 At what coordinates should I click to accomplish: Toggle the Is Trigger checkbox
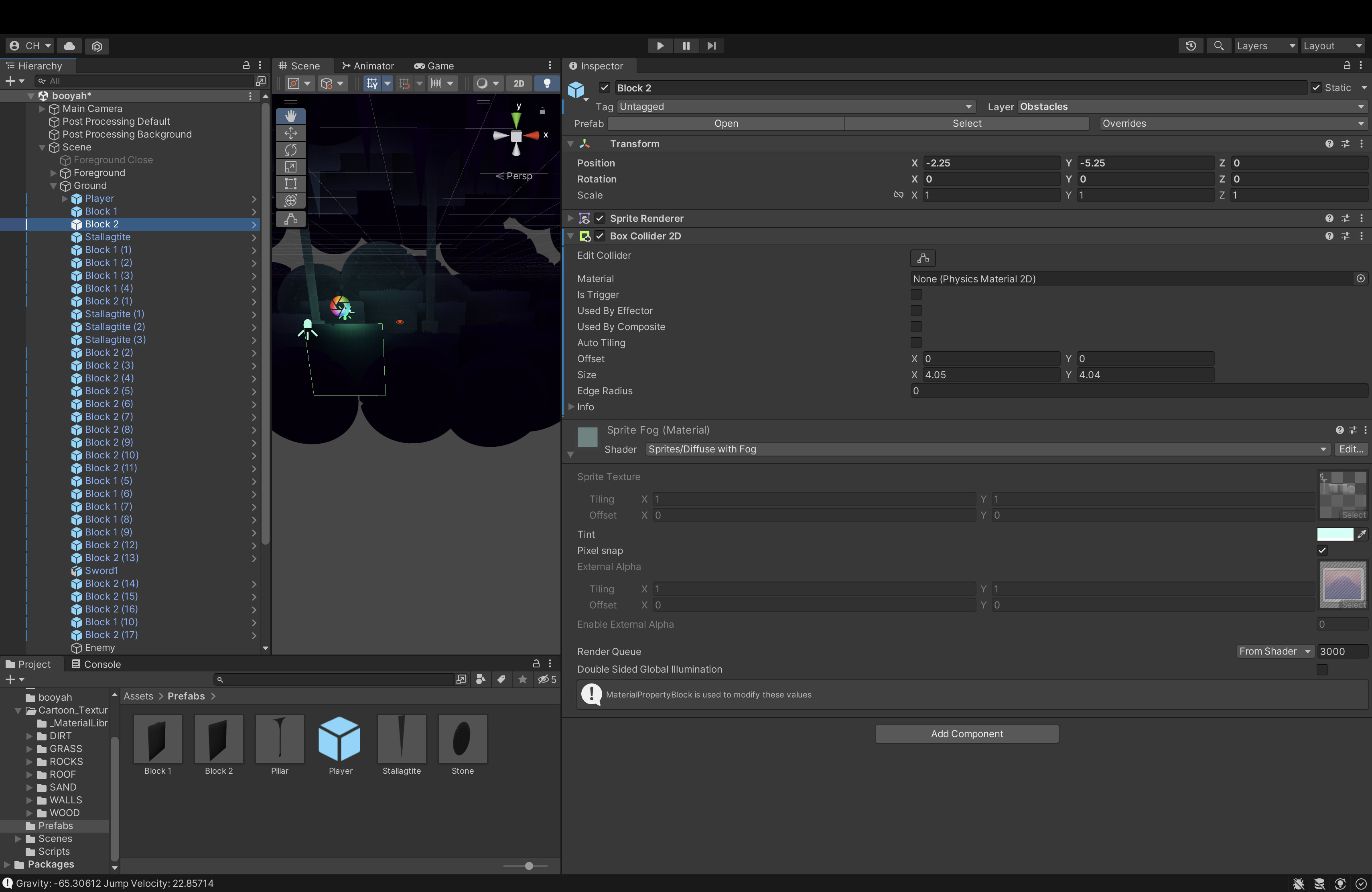(915, 294)
